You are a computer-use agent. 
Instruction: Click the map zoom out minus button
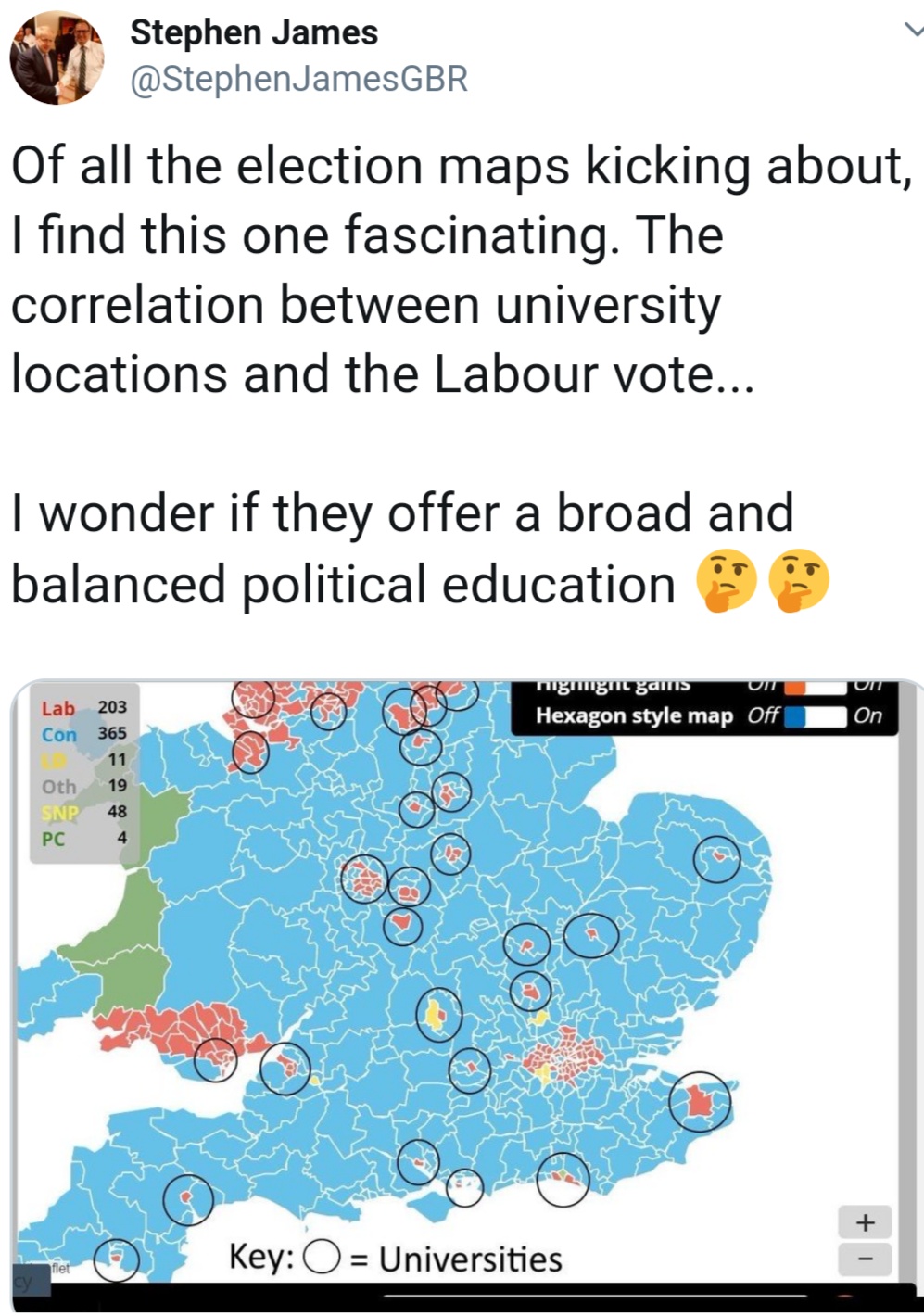point(865,1259)
